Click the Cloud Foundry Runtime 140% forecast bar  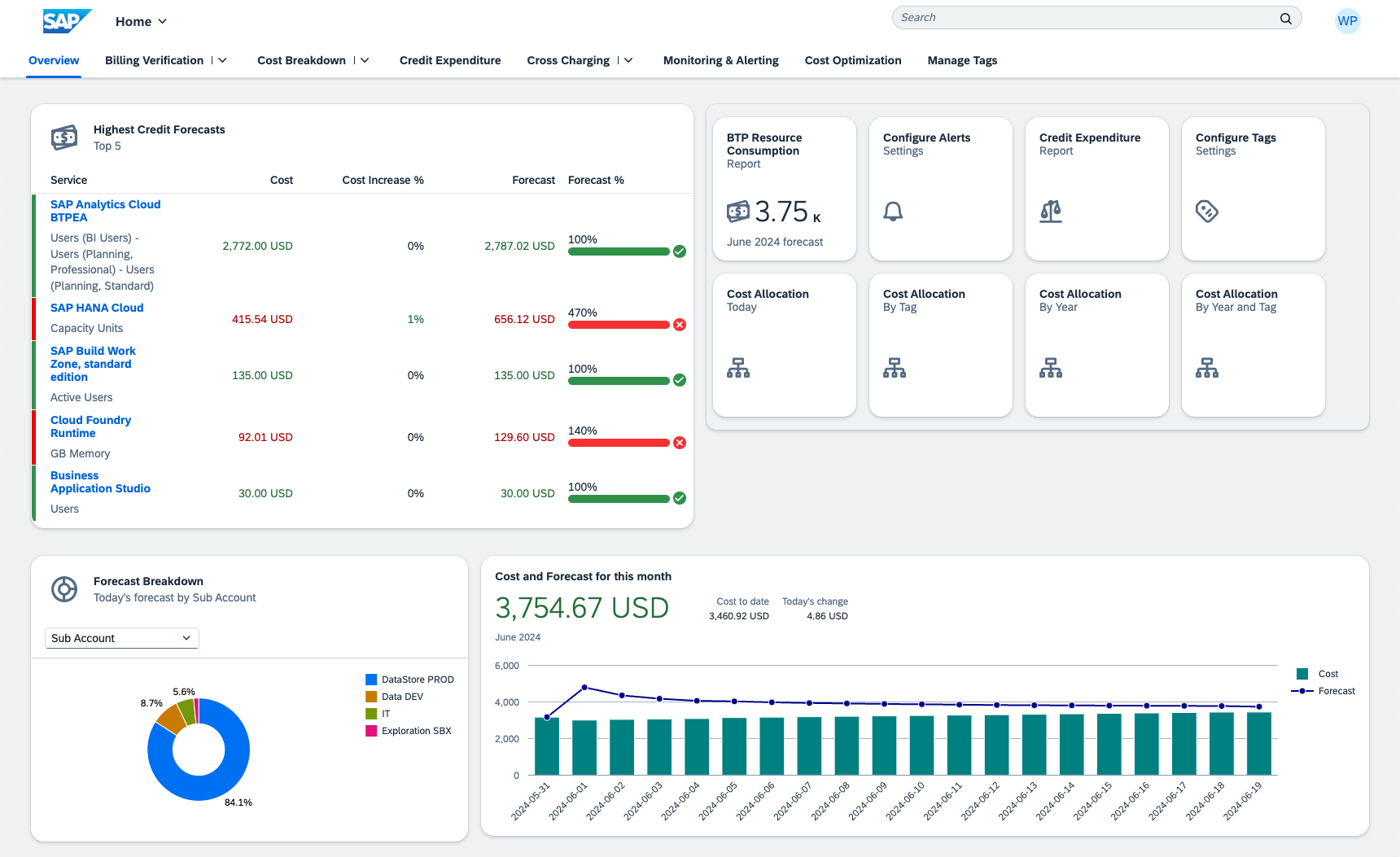619,443
